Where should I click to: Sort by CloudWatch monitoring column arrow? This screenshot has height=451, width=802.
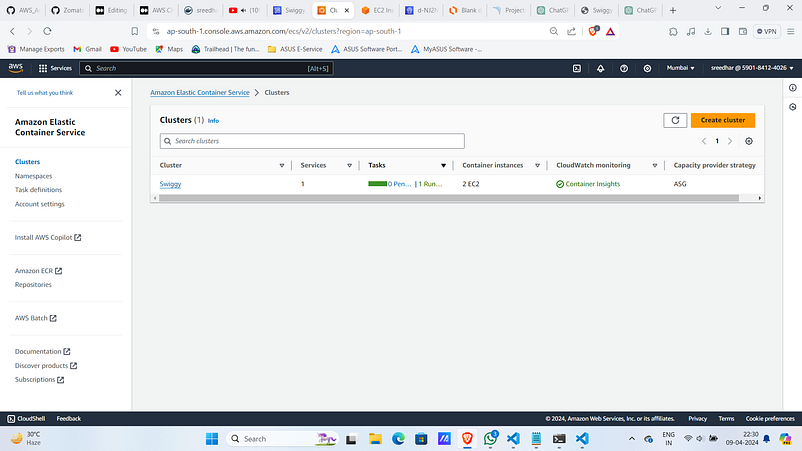pos(655,166)
